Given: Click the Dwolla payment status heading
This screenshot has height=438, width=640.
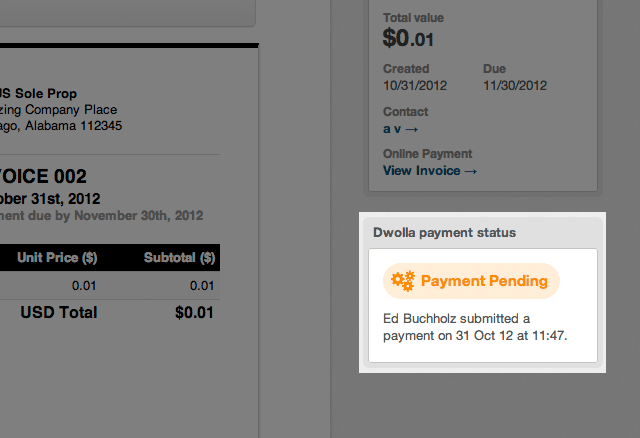Looking at the screenshot, I should pyautogui.click(x=444, y=232).
